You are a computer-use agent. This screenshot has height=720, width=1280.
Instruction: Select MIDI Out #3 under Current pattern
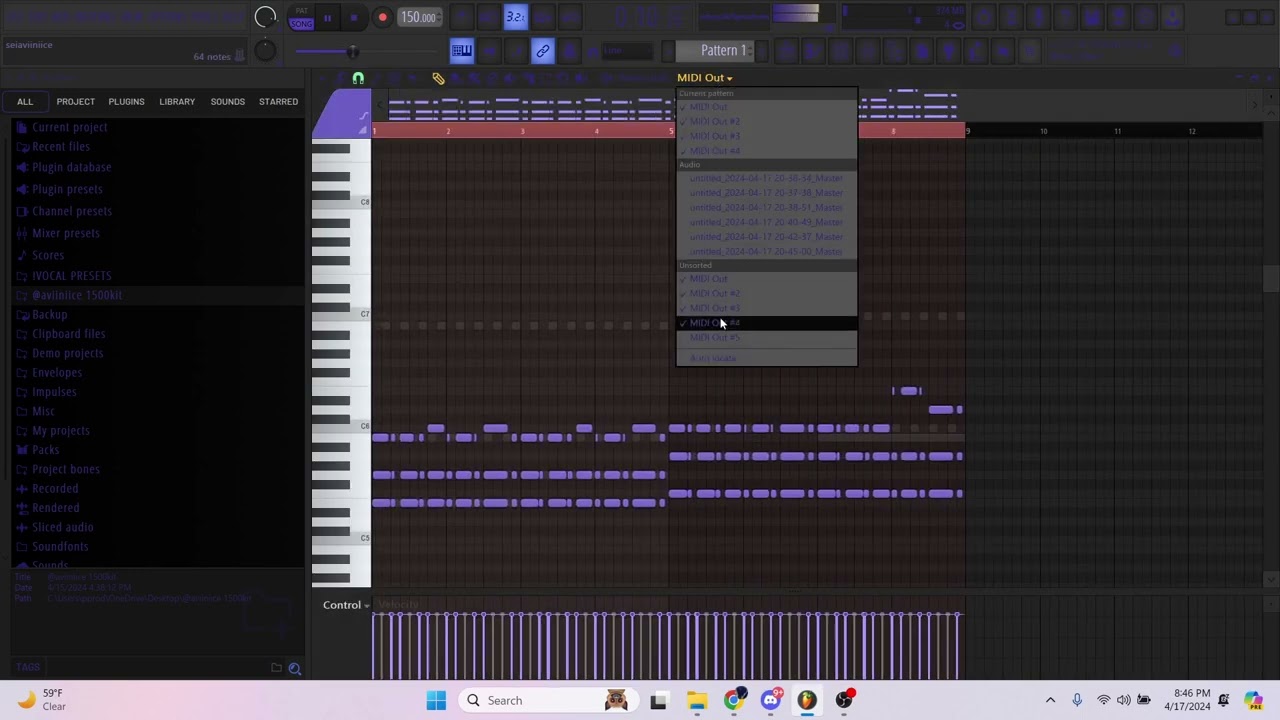pos(766,136)
